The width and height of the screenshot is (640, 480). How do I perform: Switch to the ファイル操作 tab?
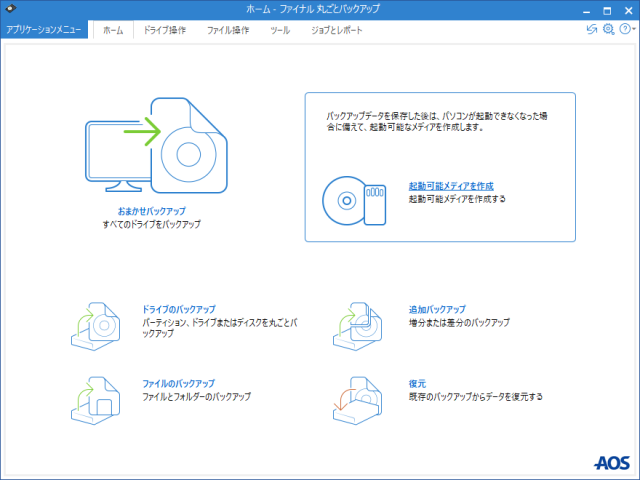click(x=228, y=30)
